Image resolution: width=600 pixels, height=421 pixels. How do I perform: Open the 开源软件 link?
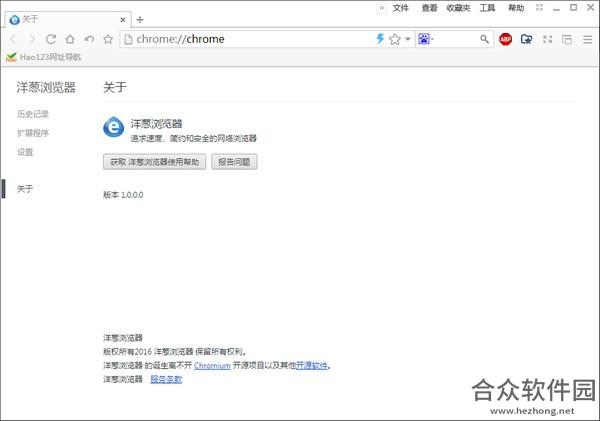(x=312, y=366)
